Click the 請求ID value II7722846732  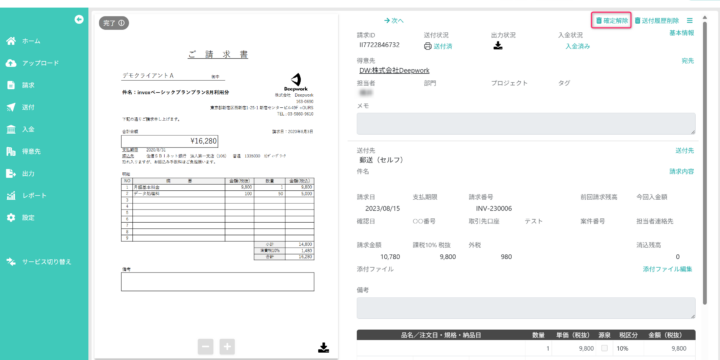point(379,45)
